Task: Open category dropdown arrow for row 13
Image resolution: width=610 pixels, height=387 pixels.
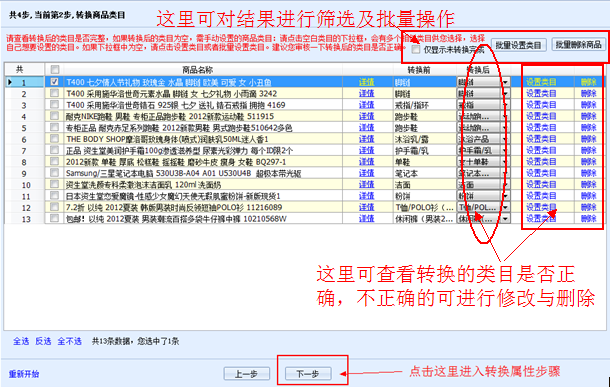Action: click(x=505, y=219)
